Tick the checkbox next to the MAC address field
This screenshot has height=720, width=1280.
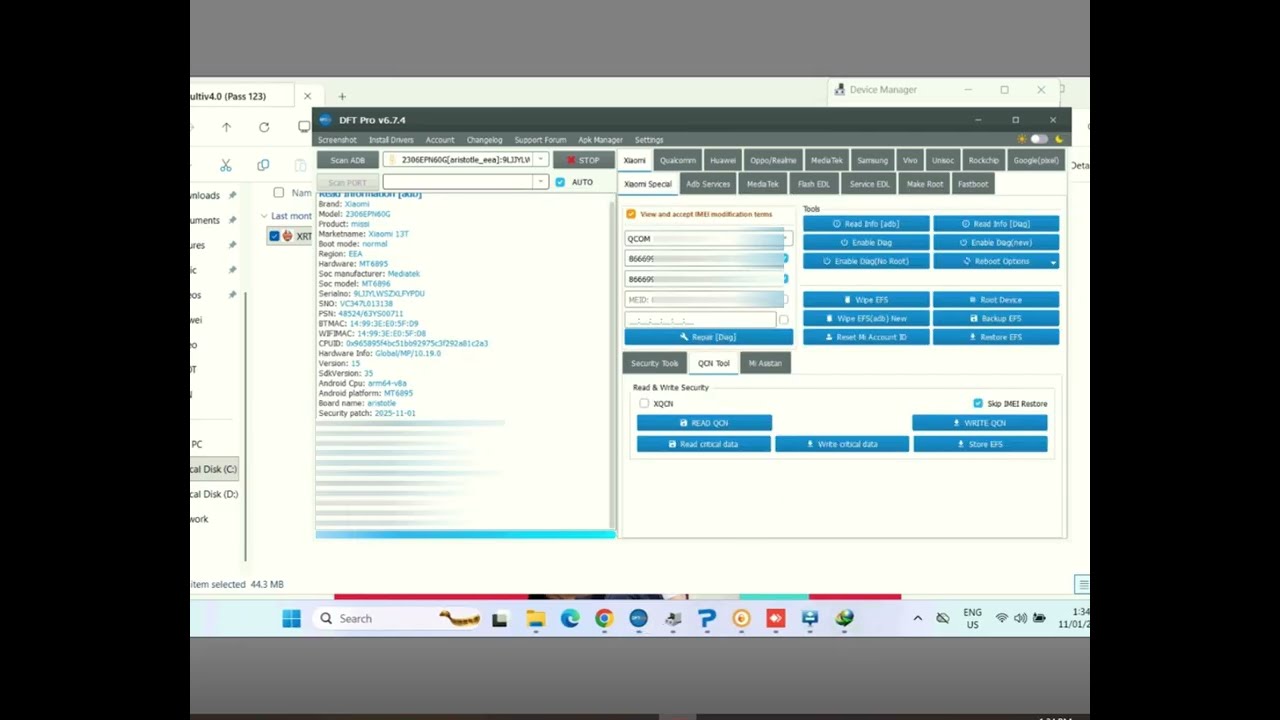[783, 320]
